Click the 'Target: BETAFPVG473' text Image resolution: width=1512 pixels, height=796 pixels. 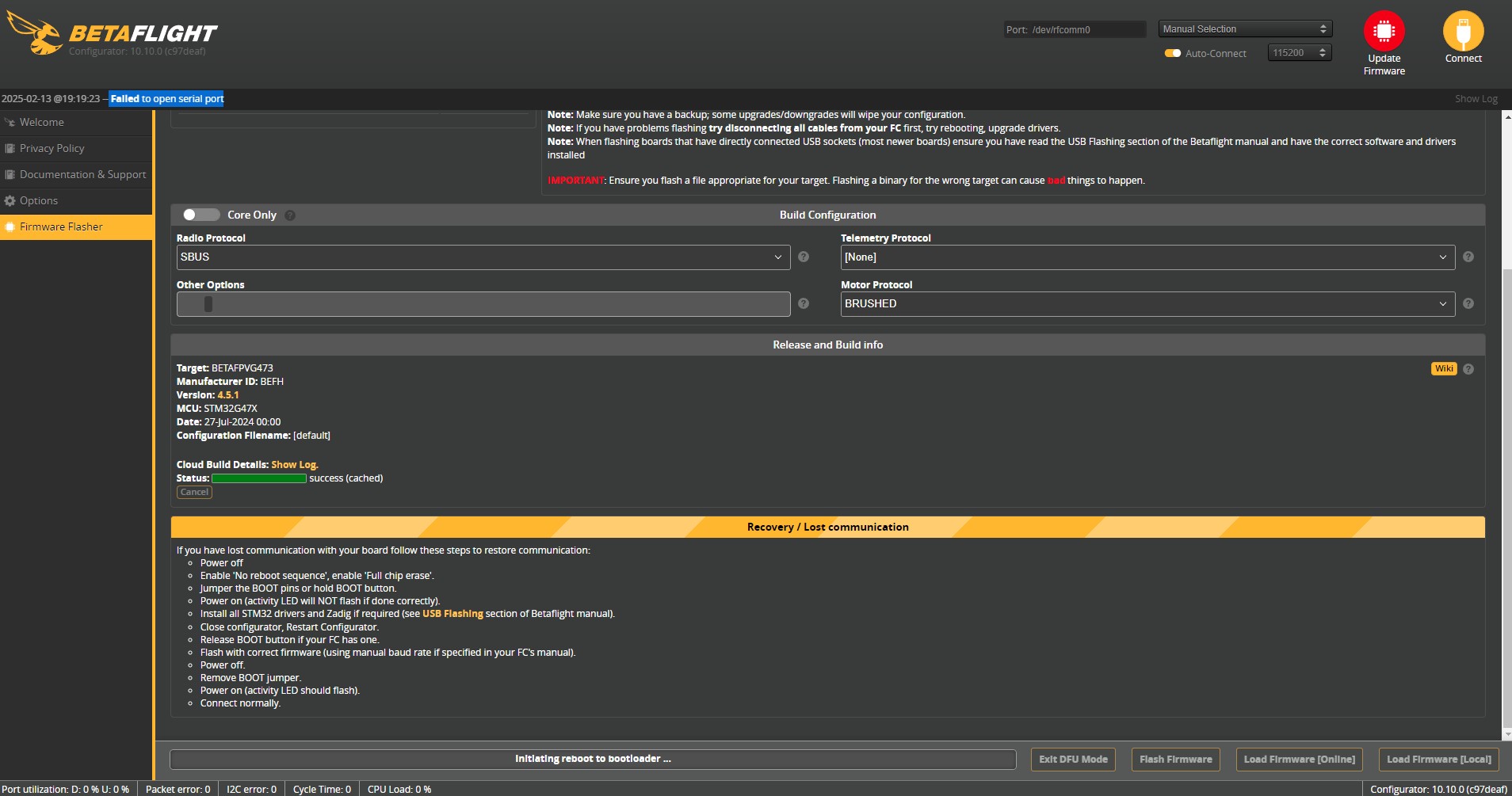tap(225, 368)
